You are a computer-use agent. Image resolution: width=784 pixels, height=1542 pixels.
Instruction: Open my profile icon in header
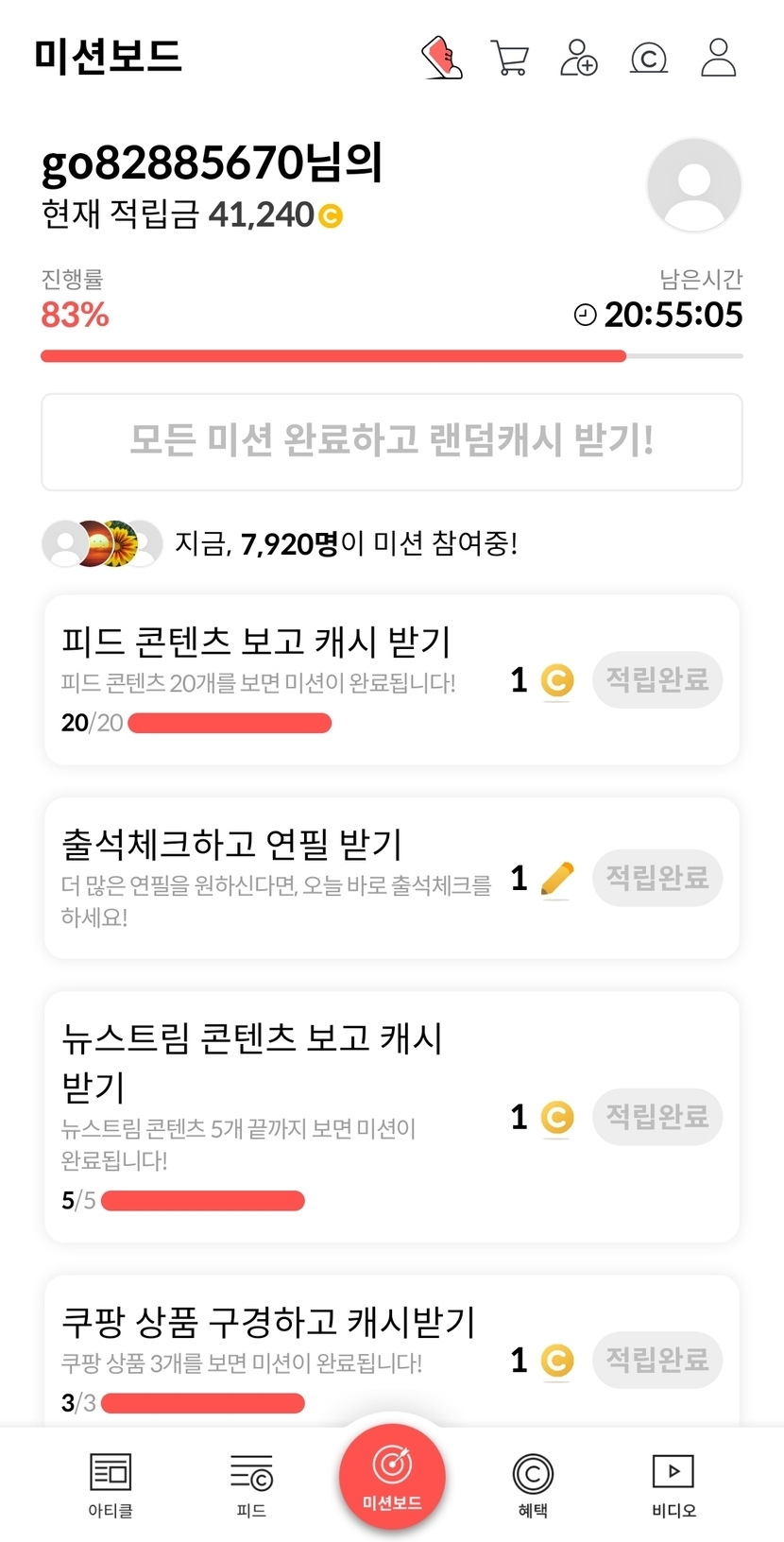(x=718, y=58)
